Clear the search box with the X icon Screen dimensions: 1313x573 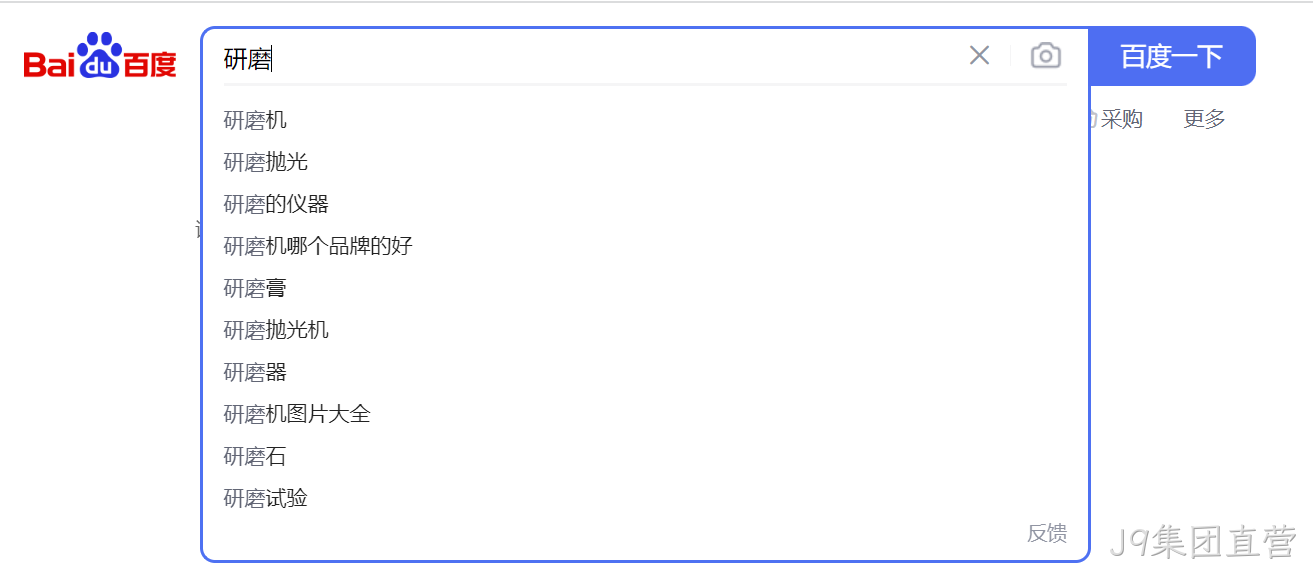point(979,56)
